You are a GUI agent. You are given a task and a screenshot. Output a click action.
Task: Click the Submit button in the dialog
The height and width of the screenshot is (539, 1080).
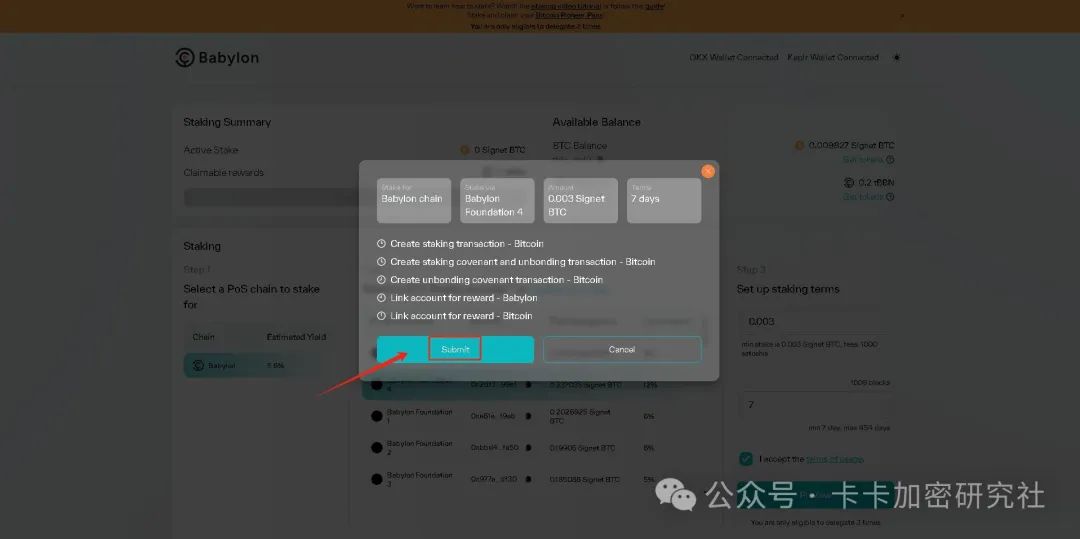(455, 350)
